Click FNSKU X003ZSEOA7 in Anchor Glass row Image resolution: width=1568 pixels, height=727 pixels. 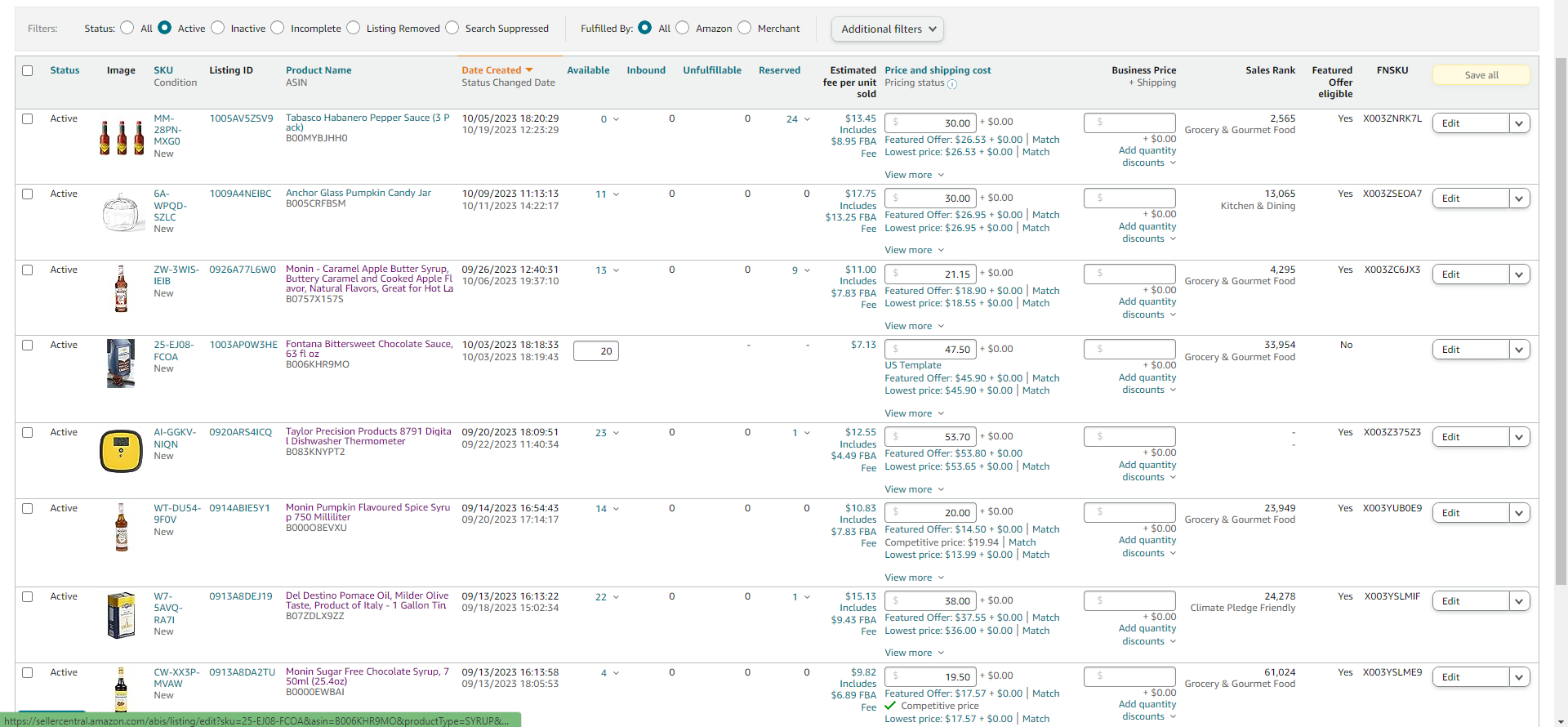[1392, 194]
